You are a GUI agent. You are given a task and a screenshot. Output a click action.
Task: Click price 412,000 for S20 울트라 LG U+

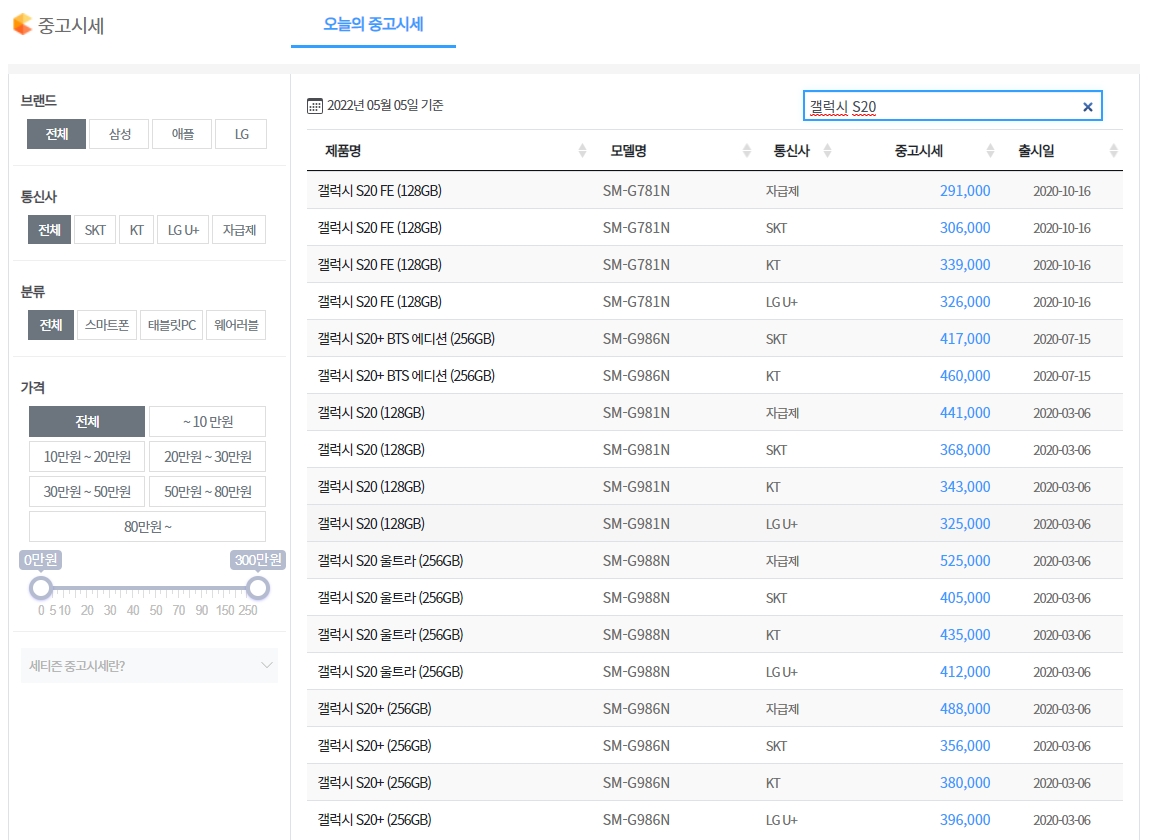click(x=965, y=672)
